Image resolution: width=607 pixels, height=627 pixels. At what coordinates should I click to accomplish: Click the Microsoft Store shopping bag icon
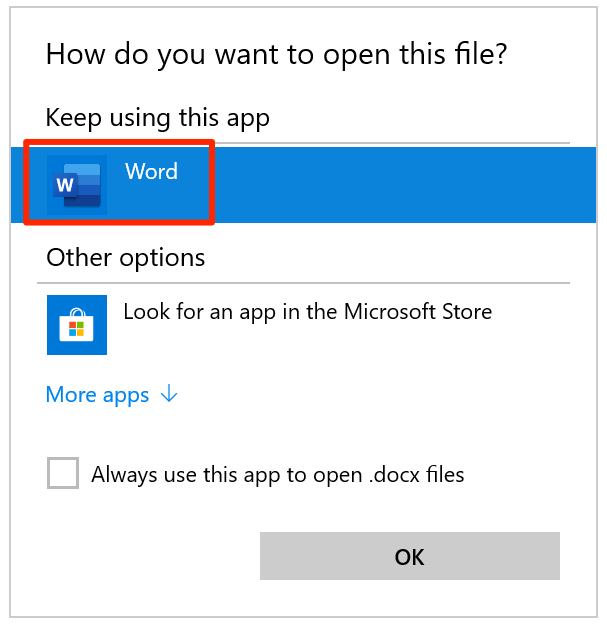(77, 324)
